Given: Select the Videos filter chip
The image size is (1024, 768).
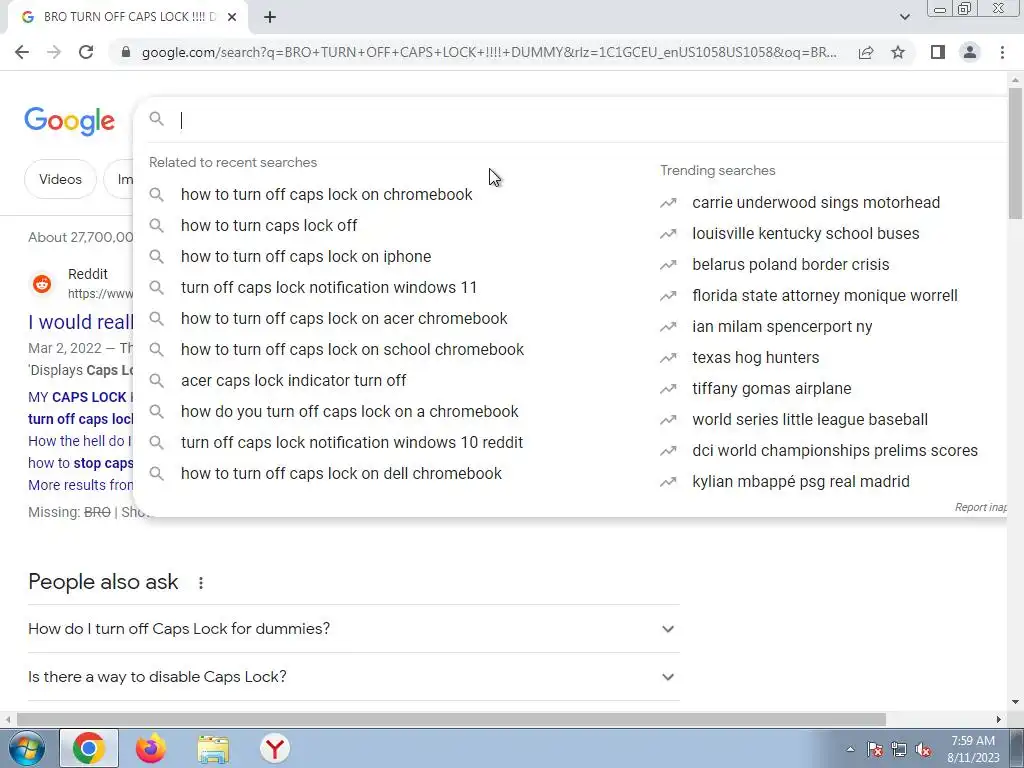Looking at the screenshot, I should coord(60,179).
